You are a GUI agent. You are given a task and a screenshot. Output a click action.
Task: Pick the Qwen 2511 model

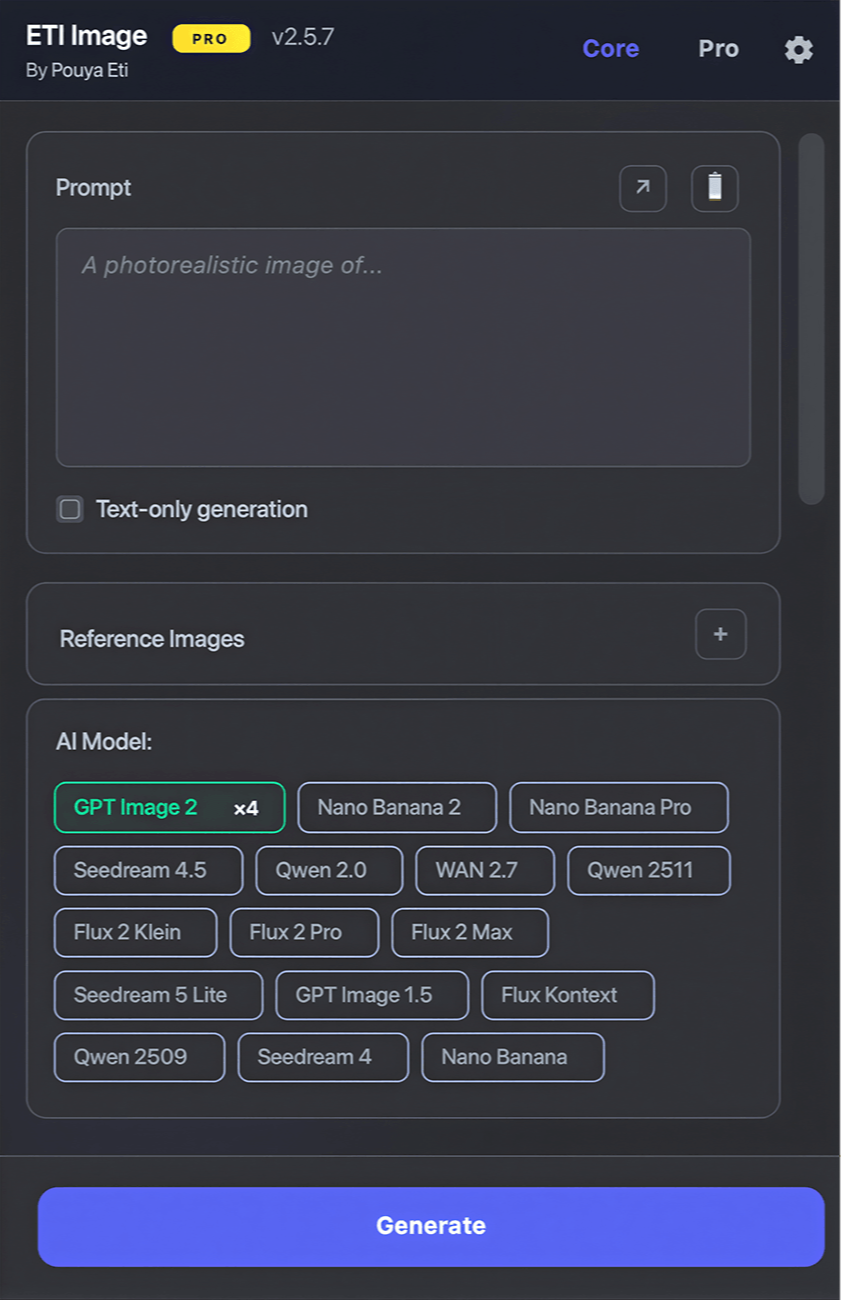coord(649,870)
